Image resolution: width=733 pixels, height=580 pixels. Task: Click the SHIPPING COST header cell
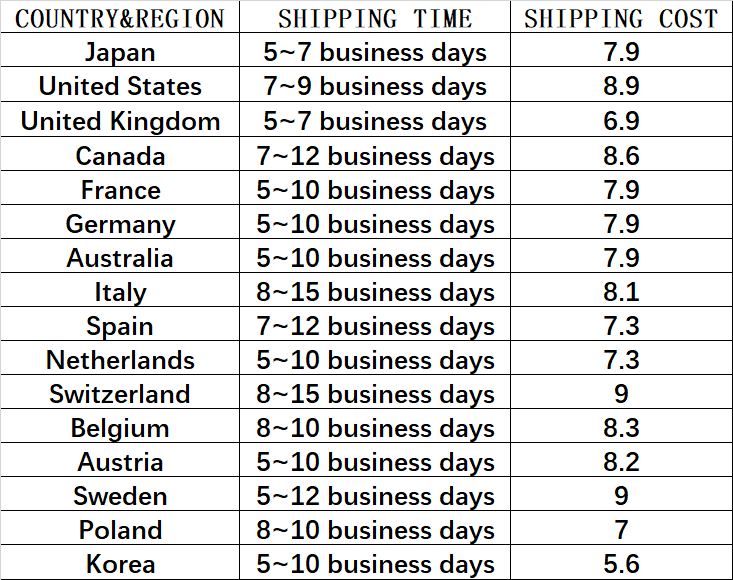tap(621, 19)
